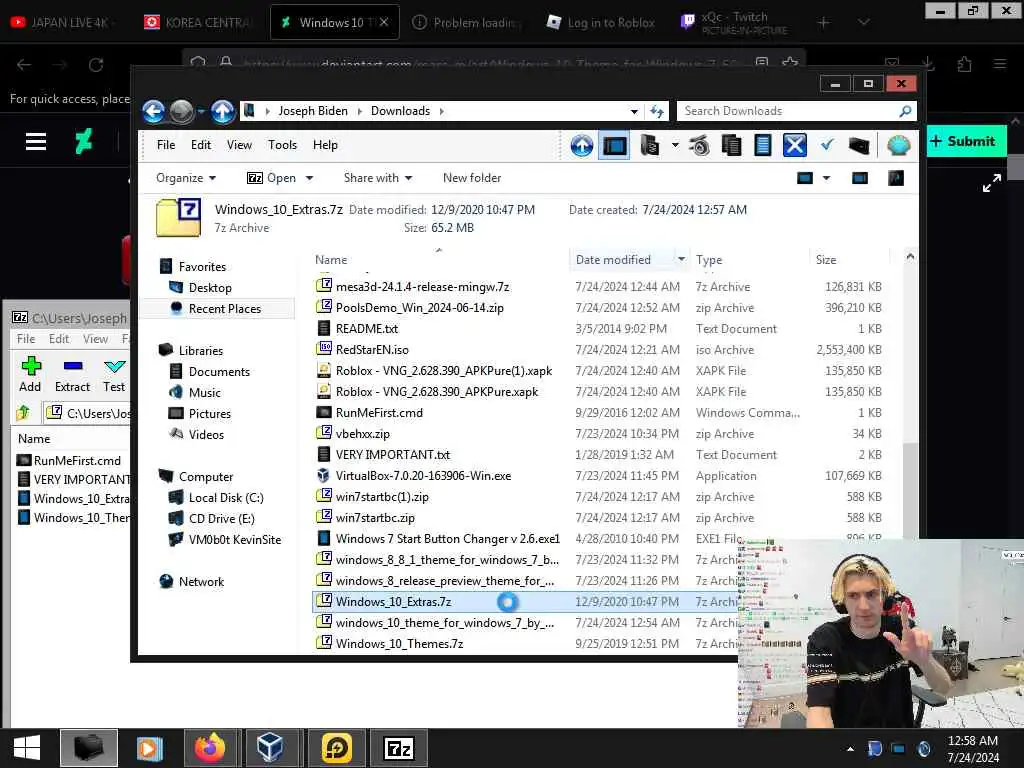The image size is (1024, 768).
Task: Click the Forward arrow in Explorer
Action: (x=182, y=112)
